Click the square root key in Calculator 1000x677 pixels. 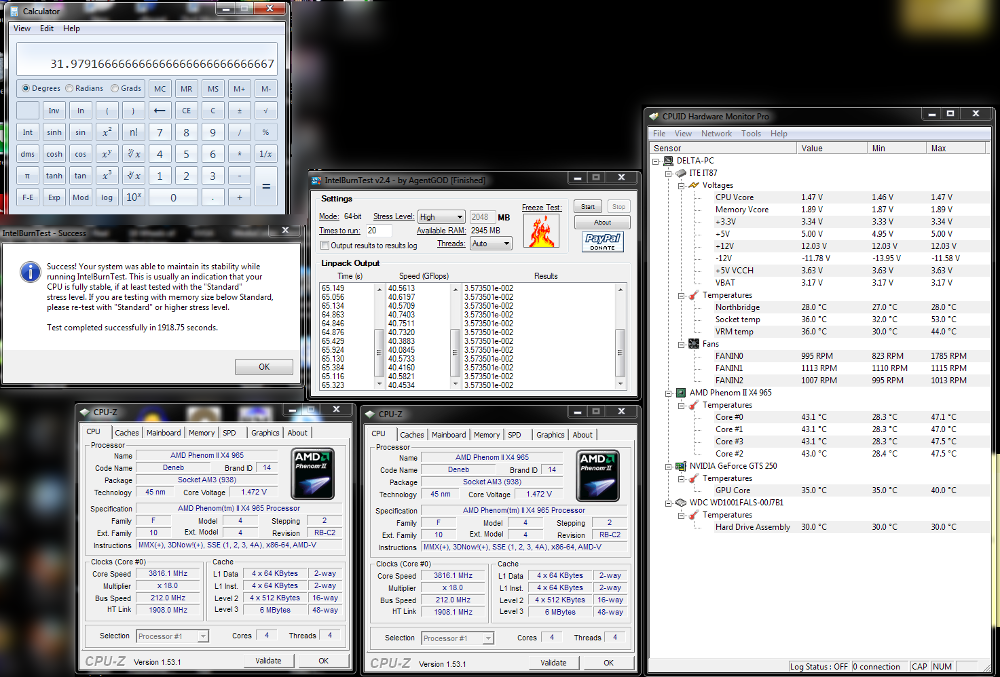pyautogui.click(x=266, y=110)
